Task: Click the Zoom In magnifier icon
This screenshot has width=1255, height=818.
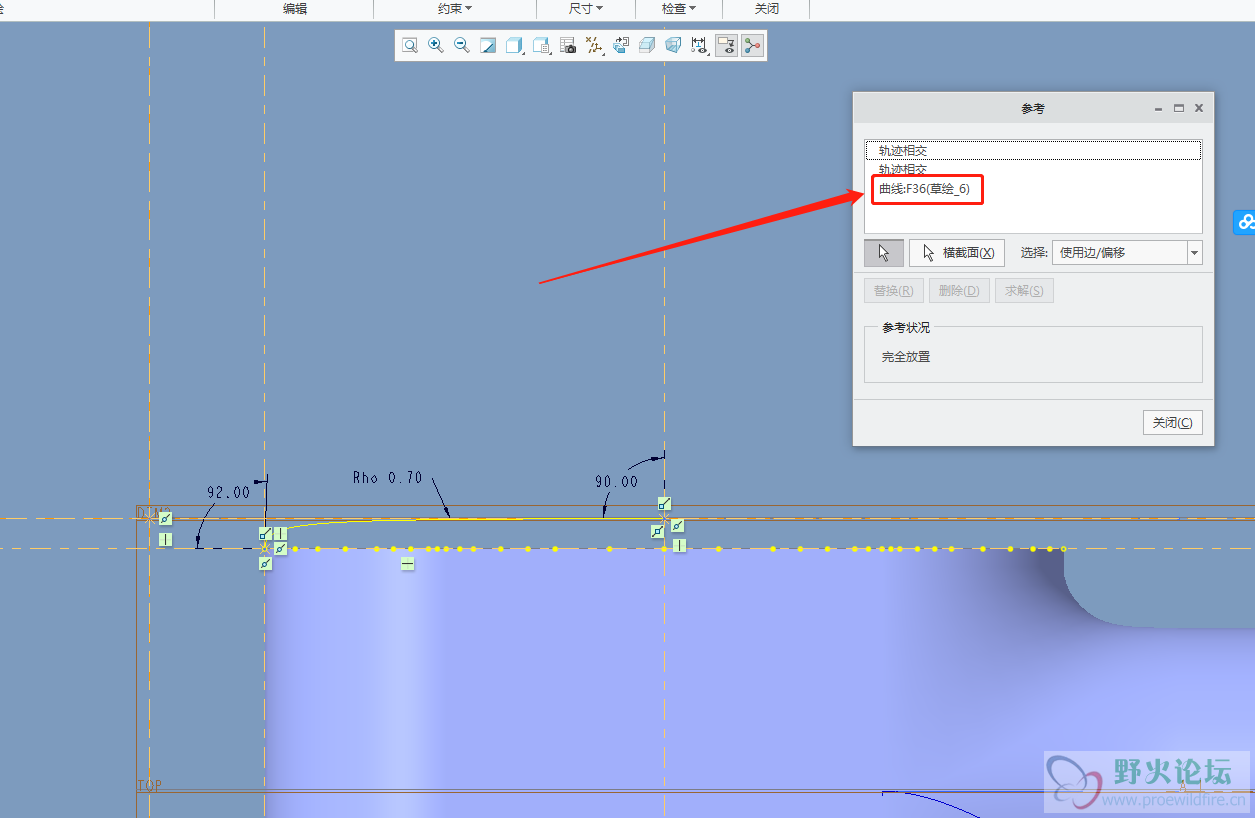Action: pos(436,45)
